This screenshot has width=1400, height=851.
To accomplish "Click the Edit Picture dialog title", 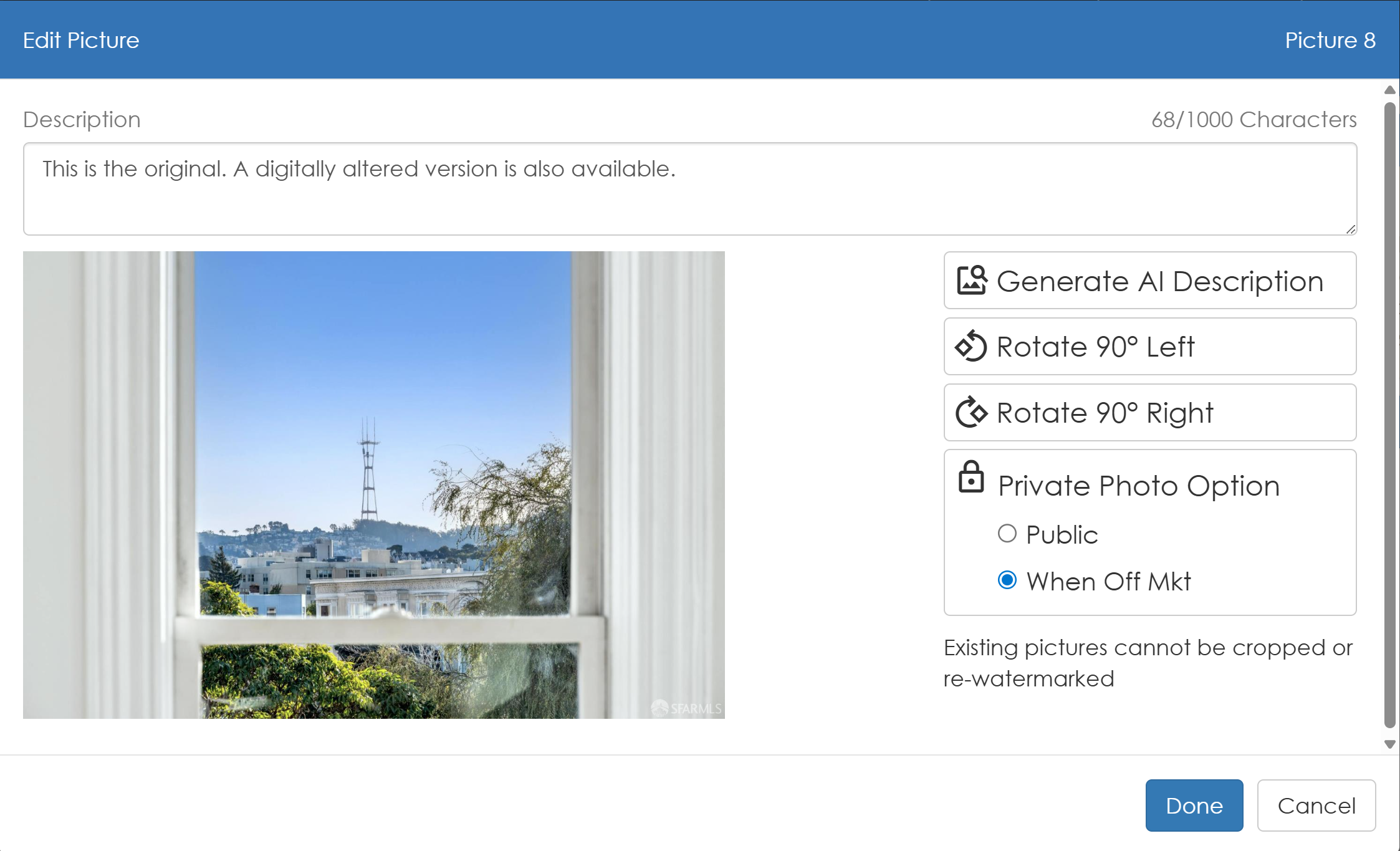I will (81, 40).
